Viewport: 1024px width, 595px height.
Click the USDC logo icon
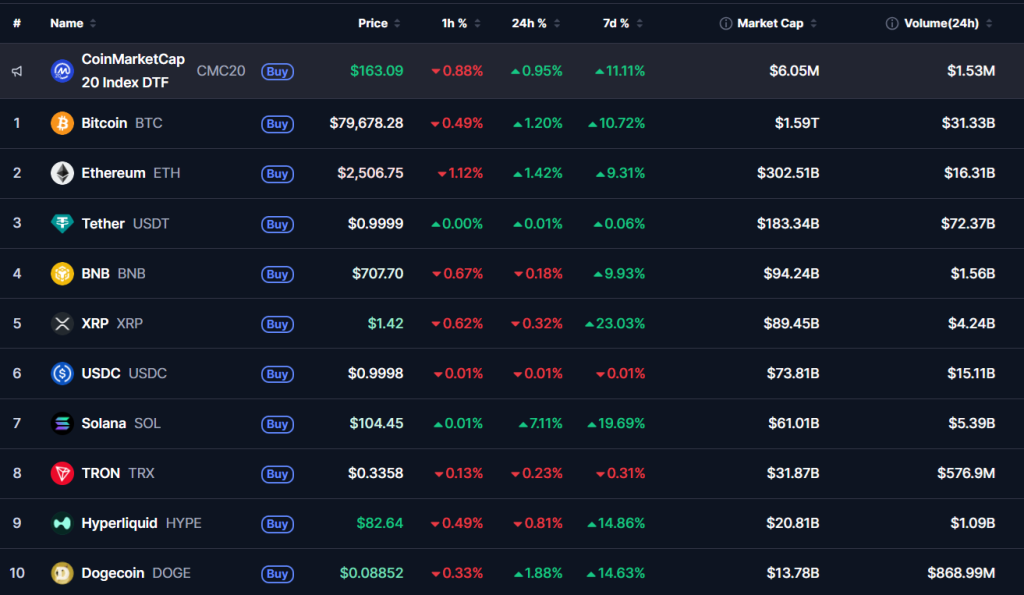click(x=62, y=373)
